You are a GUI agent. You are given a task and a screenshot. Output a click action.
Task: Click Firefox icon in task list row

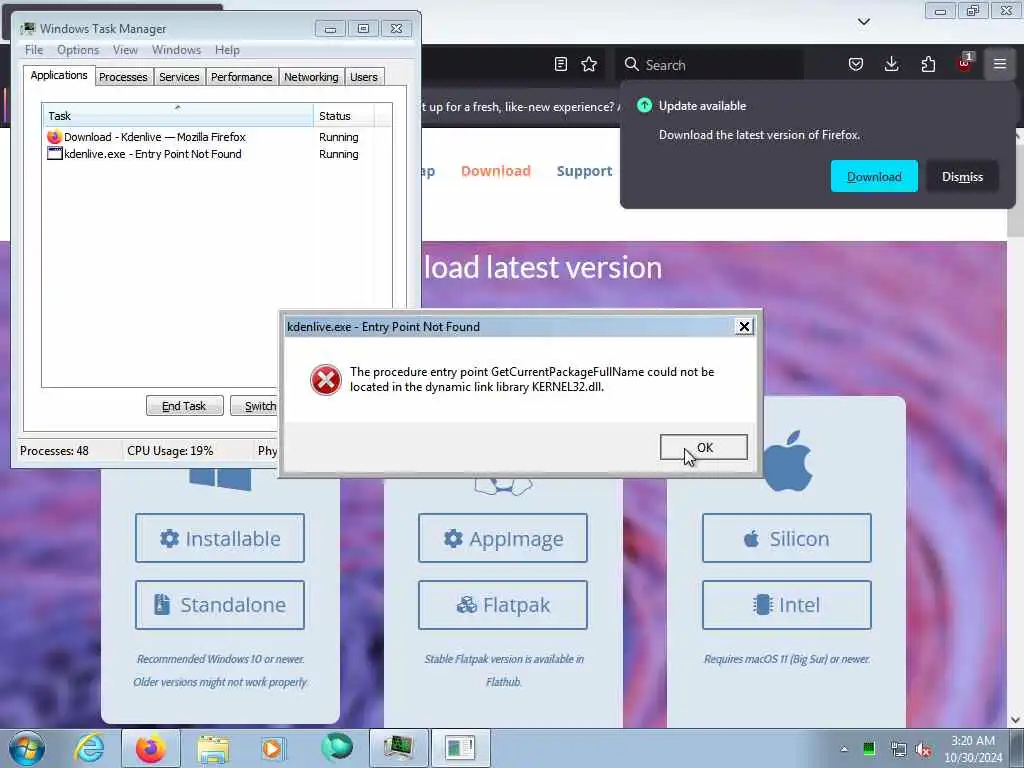point(54,136)
